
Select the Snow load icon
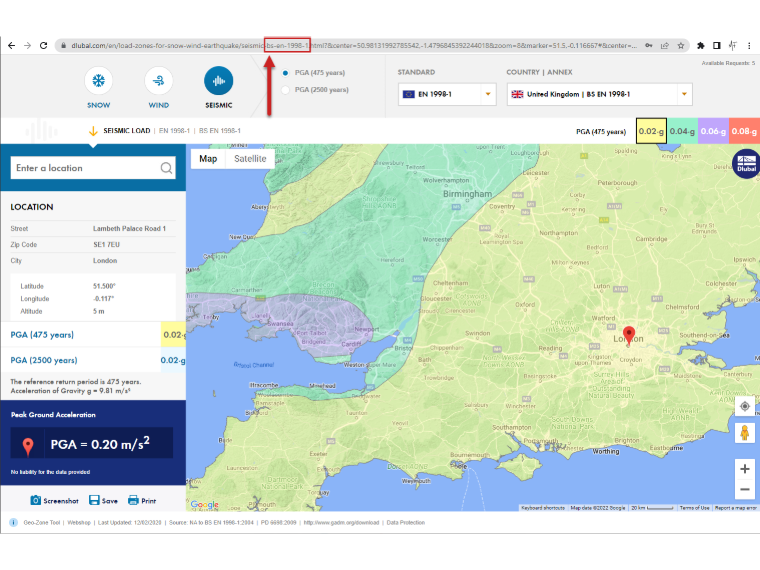98,80
